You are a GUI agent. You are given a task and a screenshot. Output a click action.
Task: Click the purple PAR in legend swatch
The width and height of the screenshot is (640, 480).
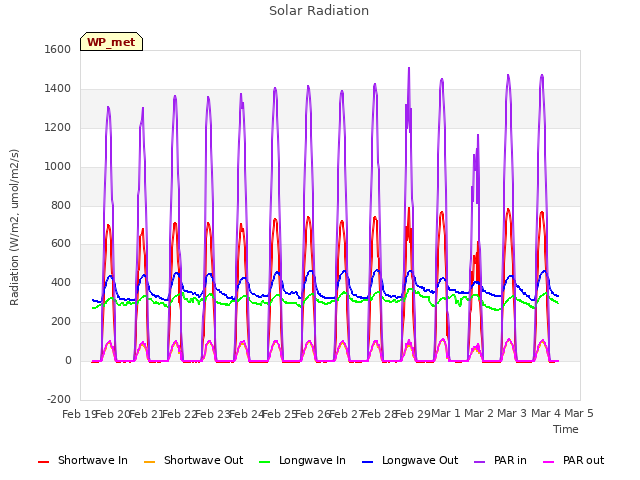coord(480,462)
